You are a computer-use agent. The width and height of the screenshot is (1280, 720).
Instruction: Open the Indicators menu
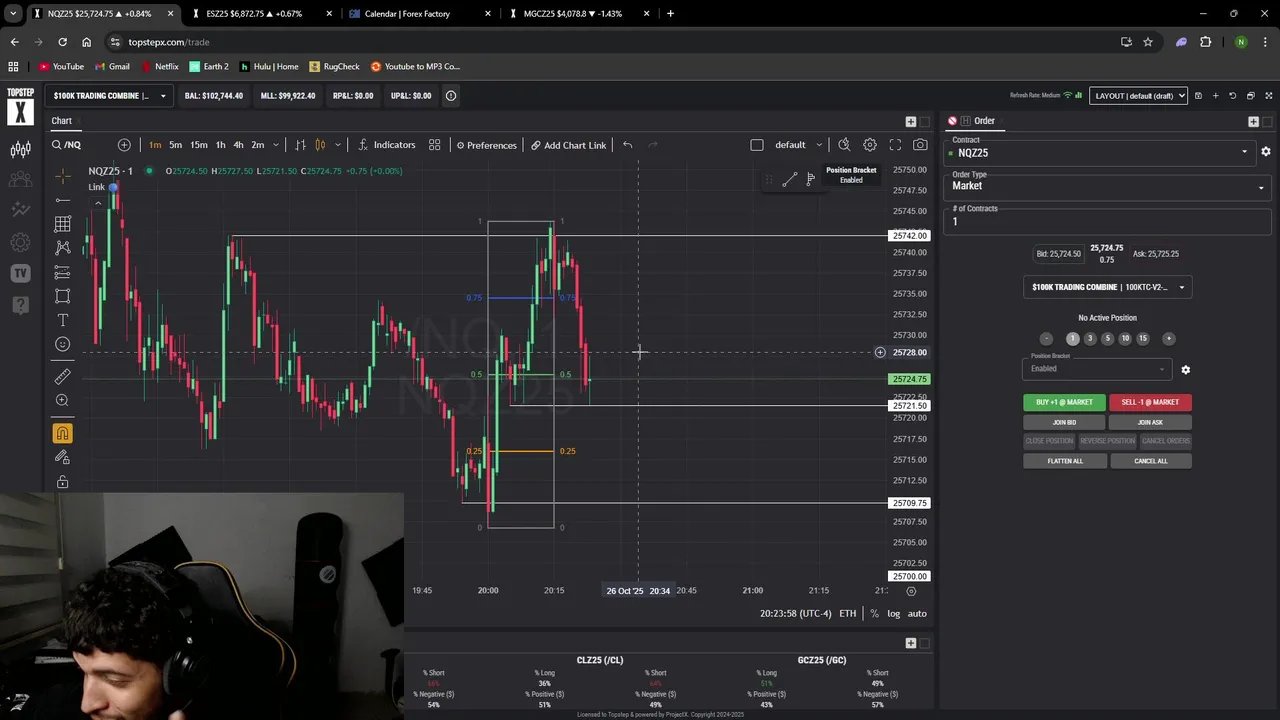(386, 145)
